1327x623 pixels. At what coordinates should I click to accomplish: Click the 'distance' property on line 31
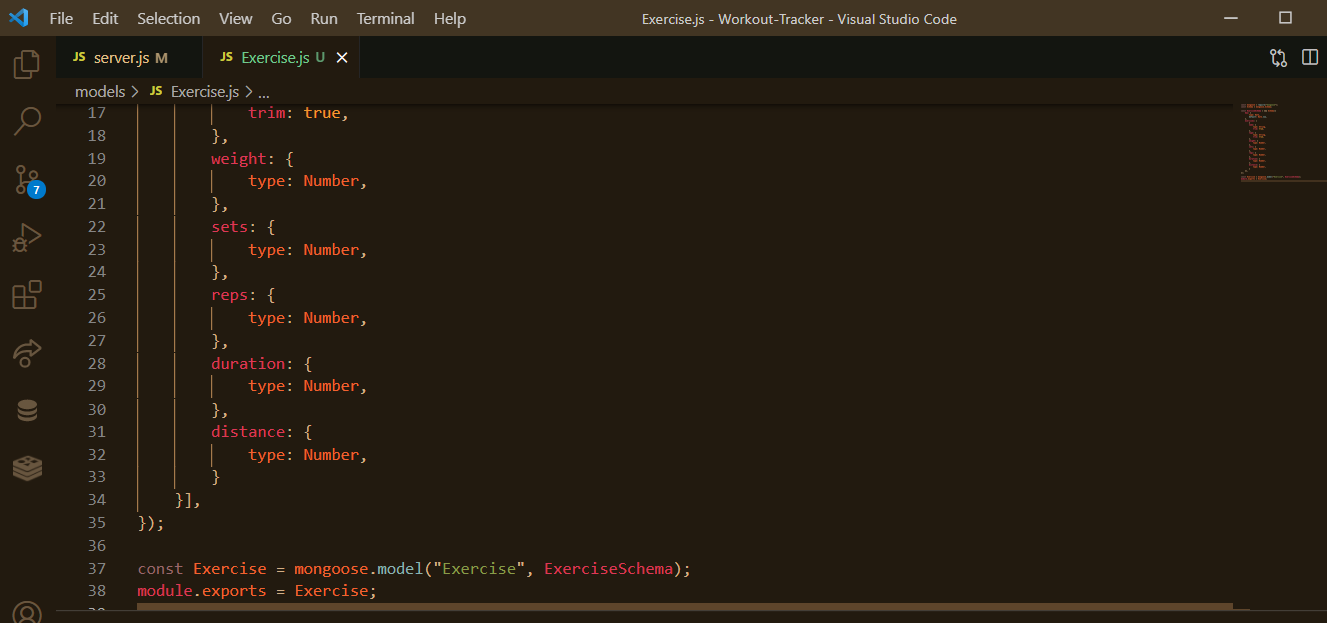click(x=248, y=432)
